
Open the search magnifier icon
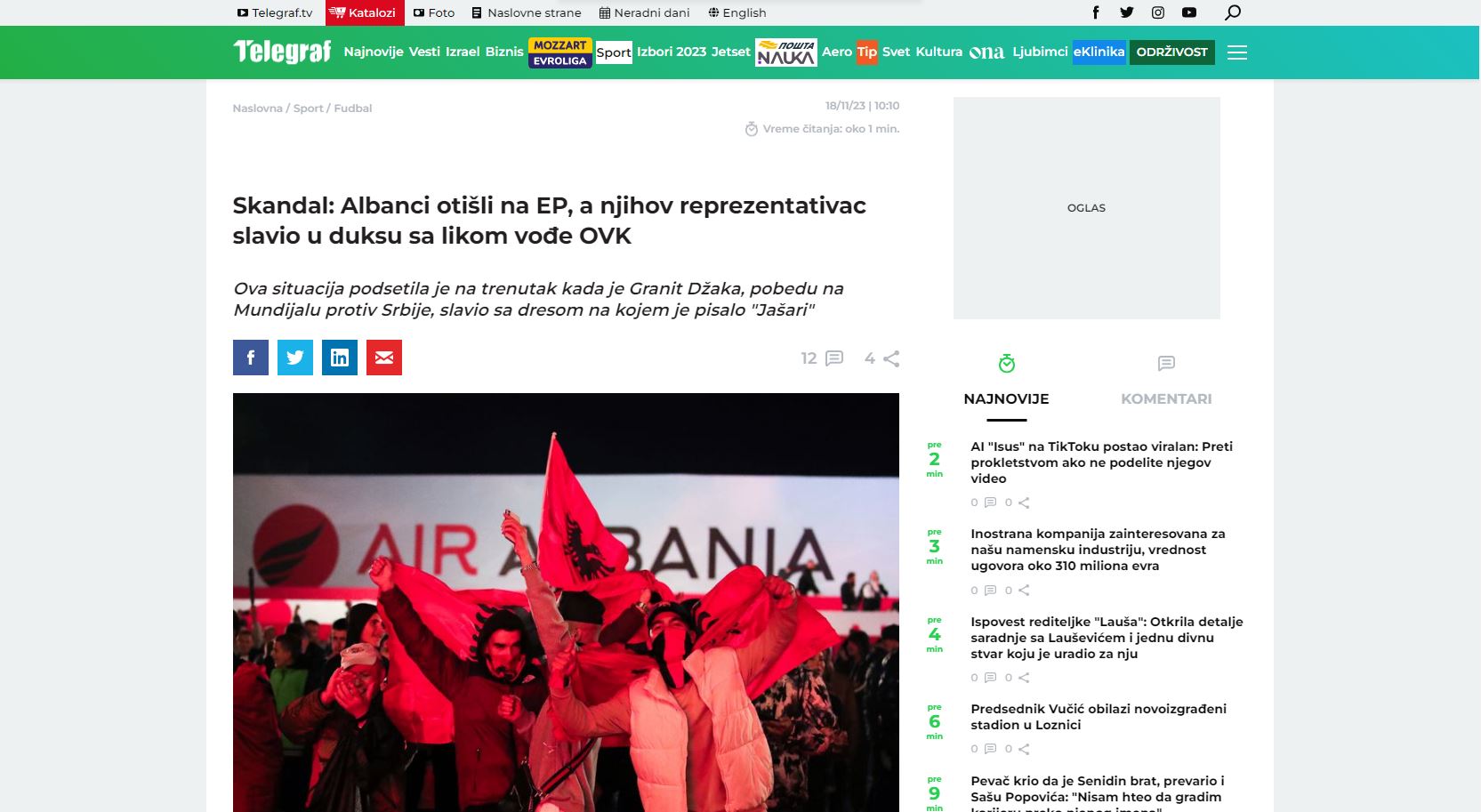coord(1233,12)
